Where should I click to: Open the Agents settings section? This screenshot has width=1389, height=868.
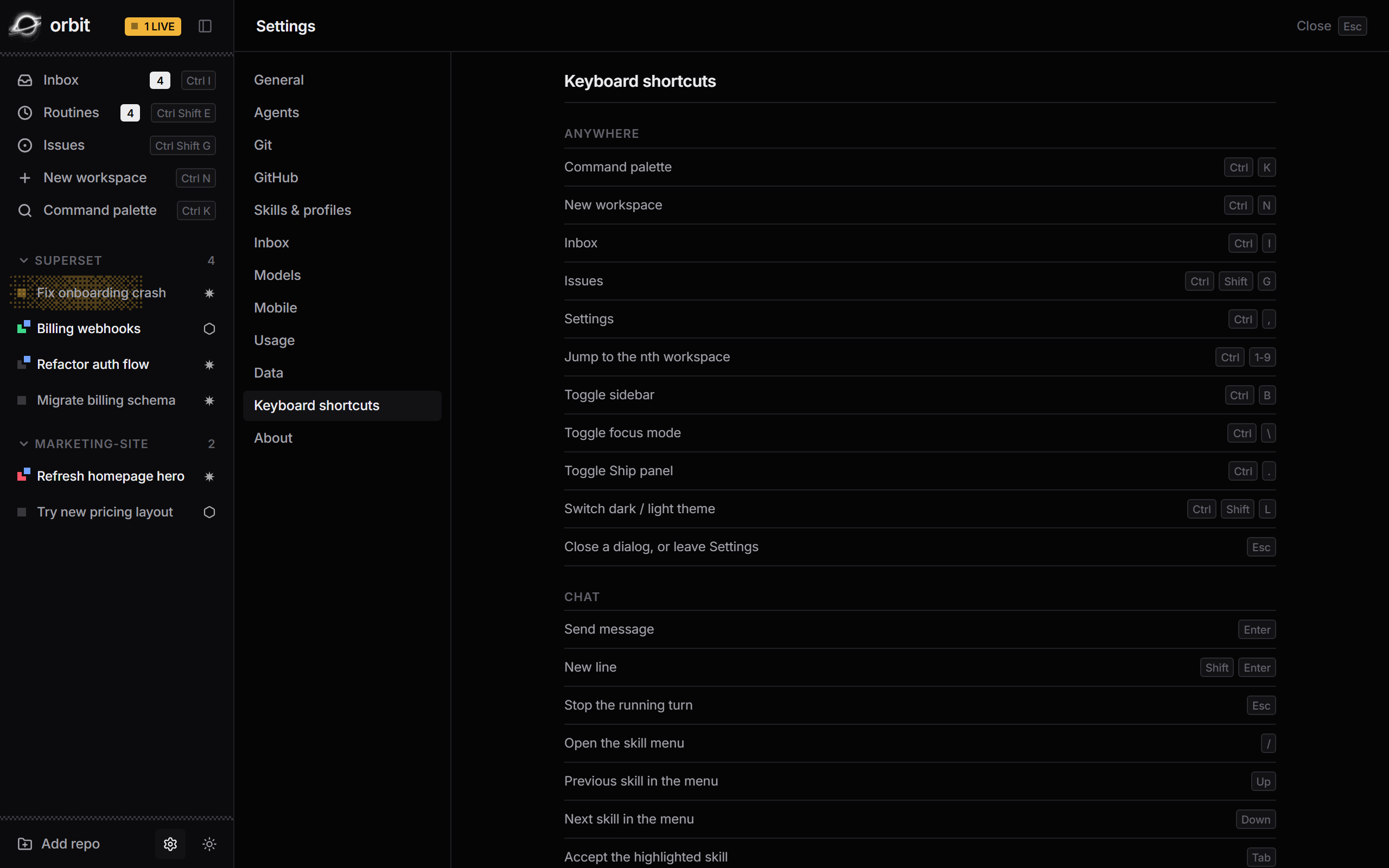[342, 112]
